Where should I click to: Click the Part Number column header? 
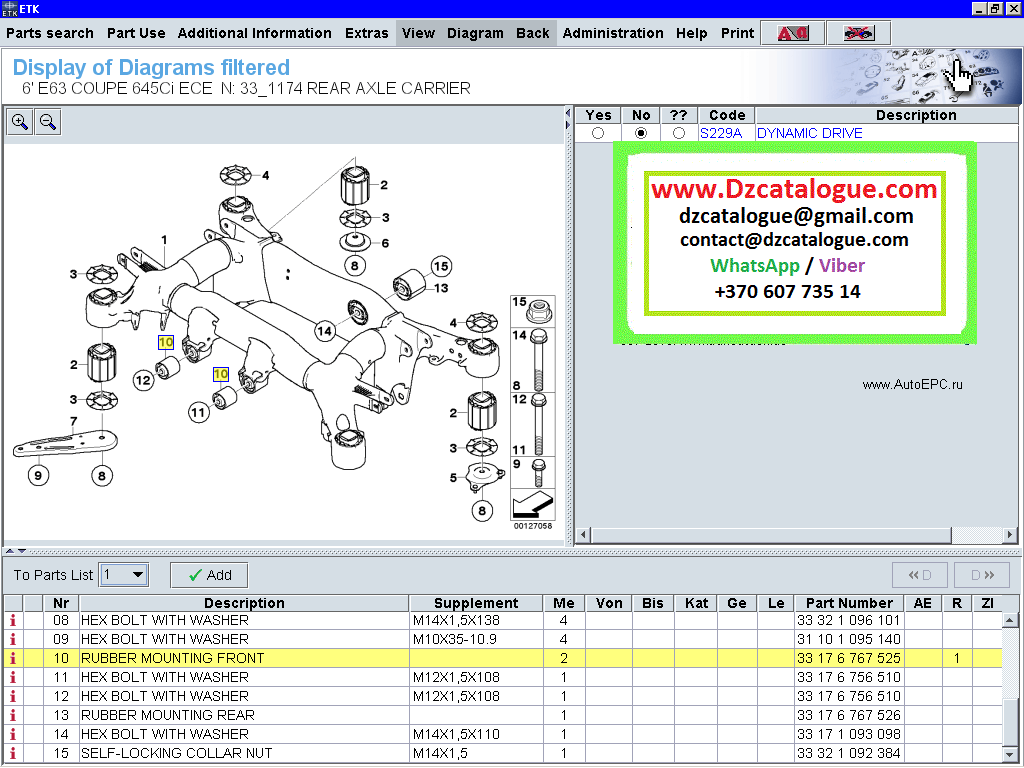pyautogui.click(x=849, y=603)
